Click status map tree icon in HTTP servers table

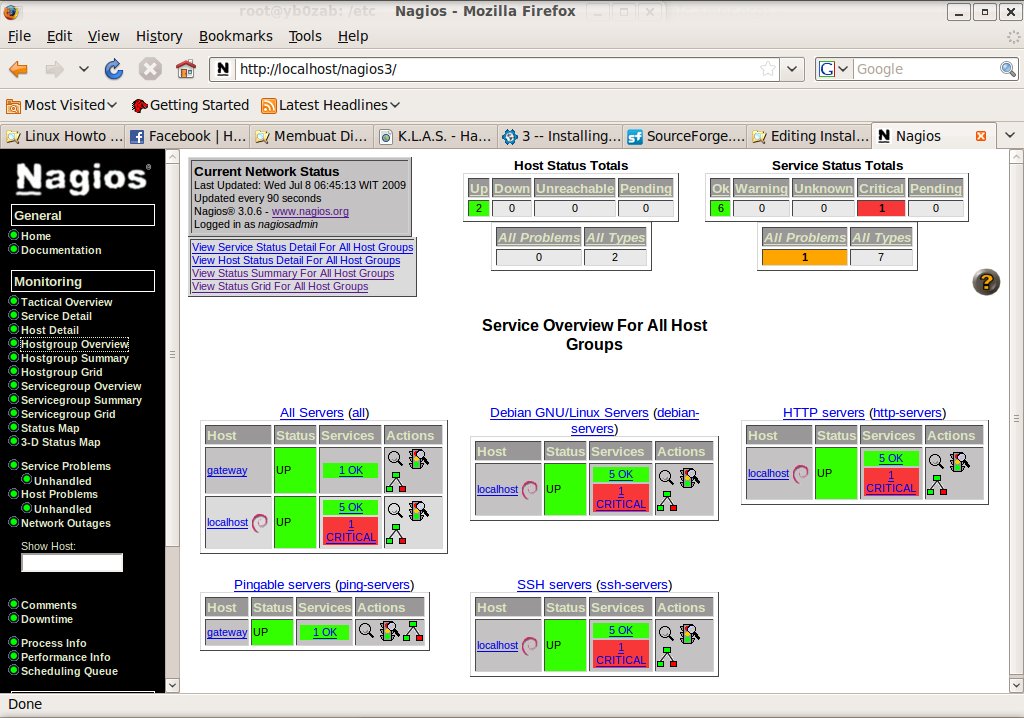(936, 486)
